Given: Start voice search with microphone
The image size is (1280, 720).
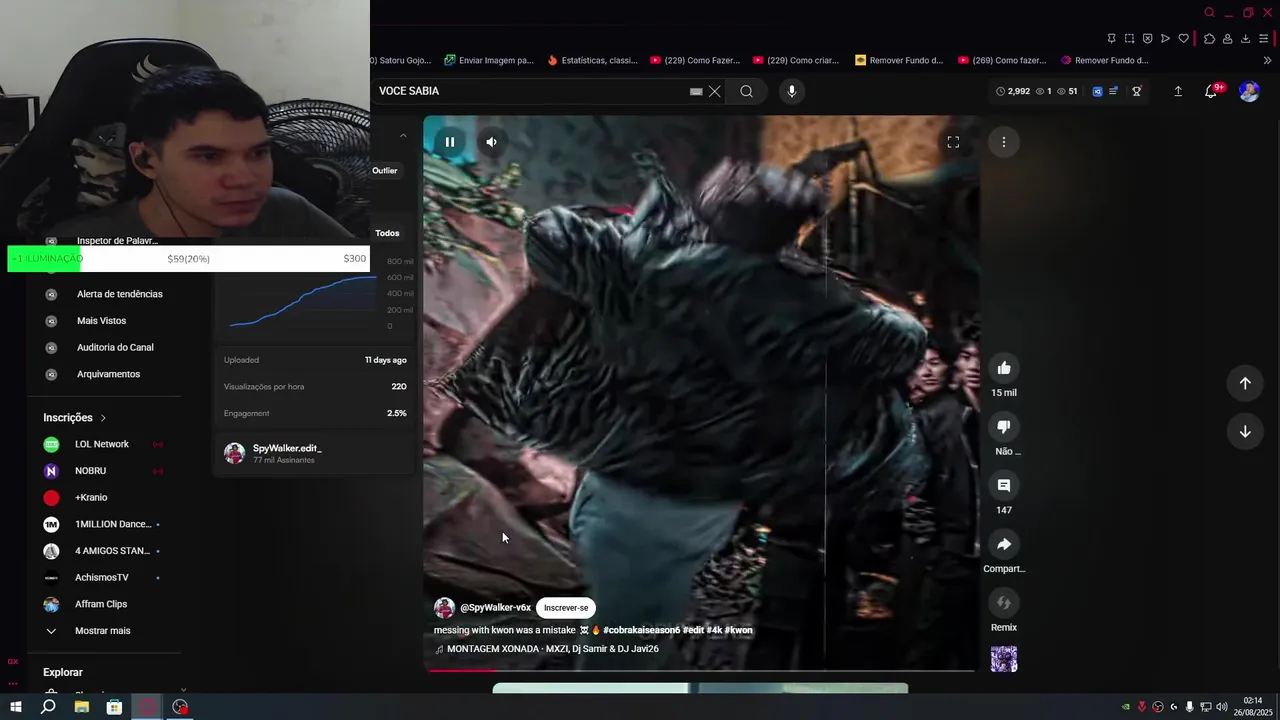Looking at the screenshot, I should 791,91.
